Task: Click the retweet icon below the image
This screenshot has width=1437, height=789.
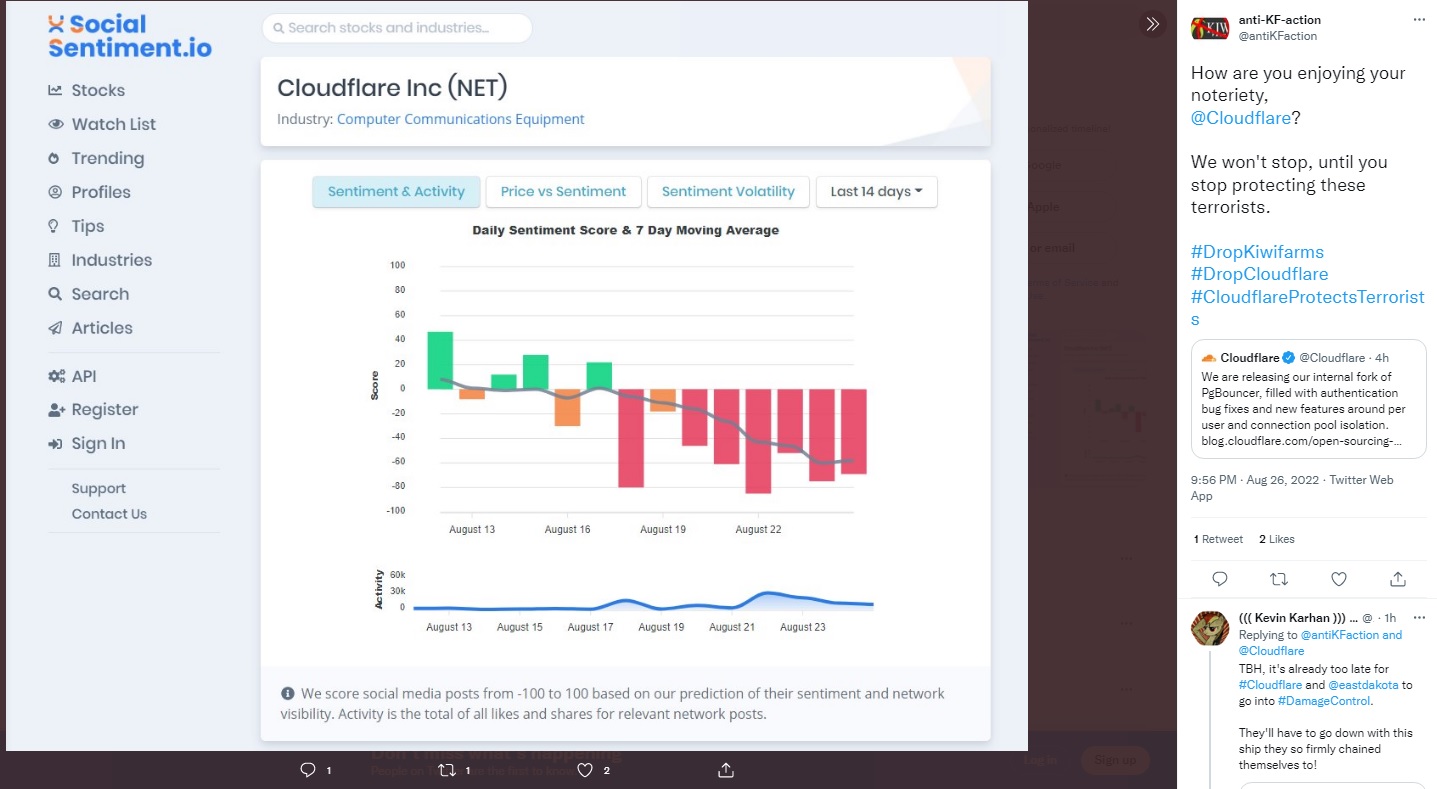Action: pyautogui.click(x=447, y=770)
